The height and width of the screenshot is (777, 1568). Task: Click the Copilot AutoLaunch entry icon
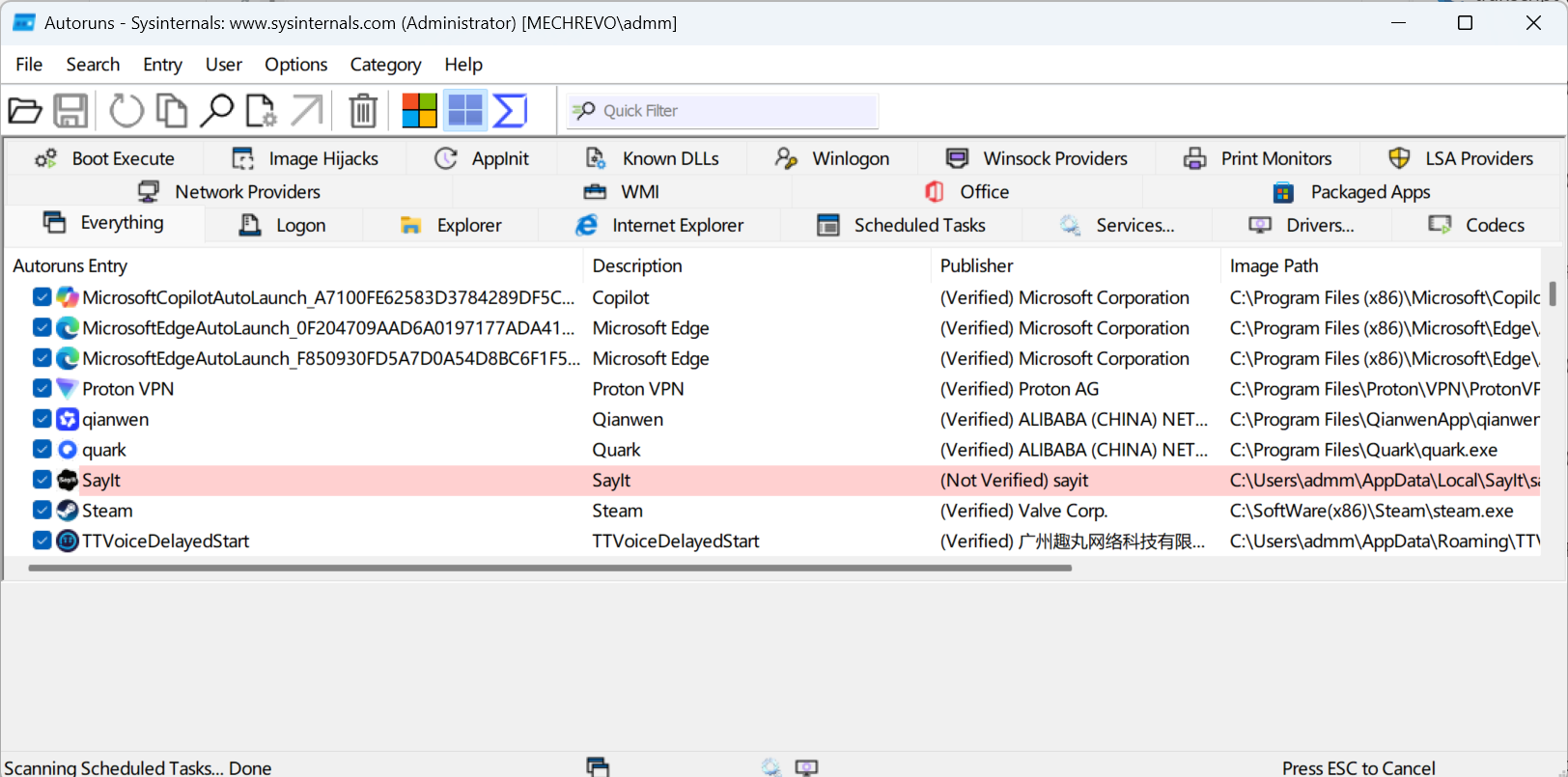tap(67, 298)
